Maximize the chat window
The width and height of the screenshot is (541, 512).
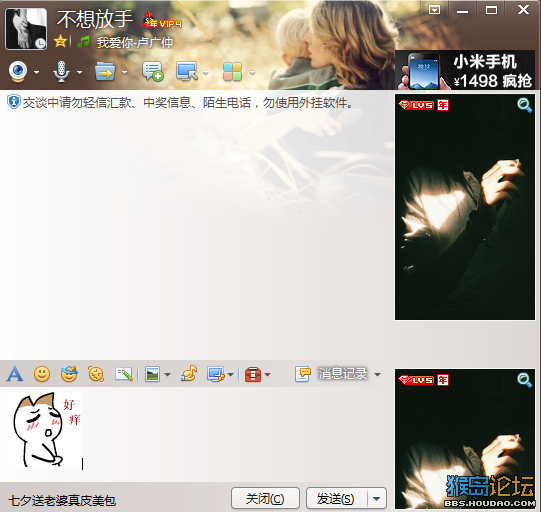(491, 10)
